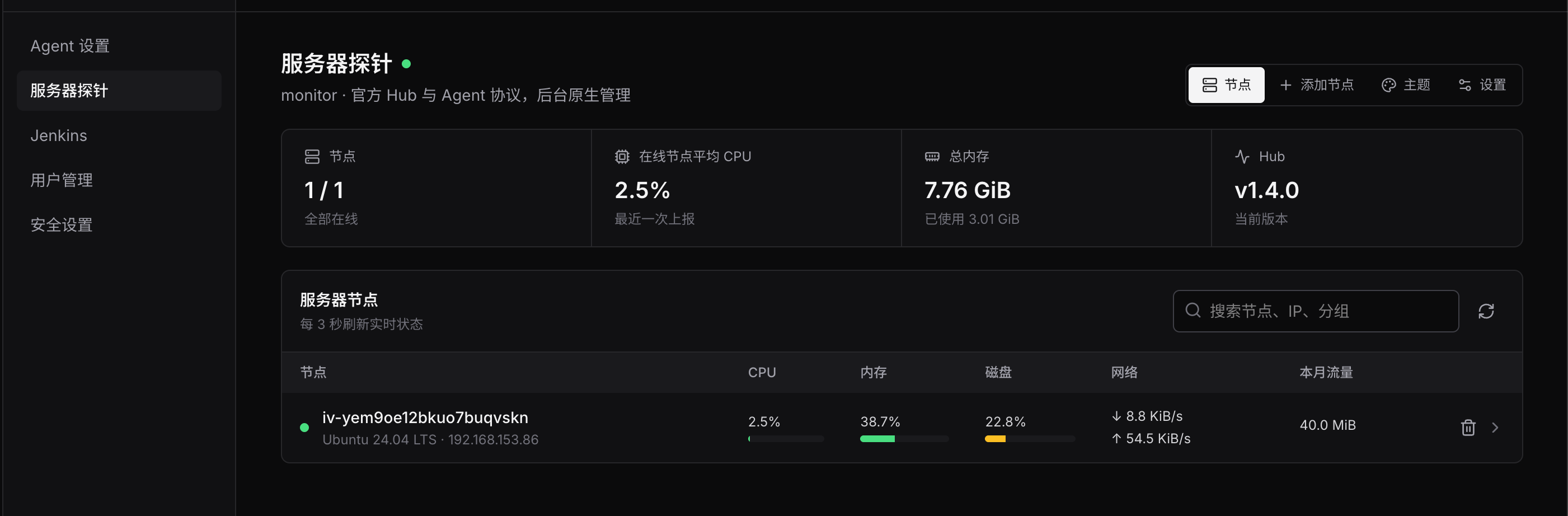The height and width of the screenshot is (516, 1568).
Task: Click the 总内存 memory icon
Action: [x=932, y=156]
